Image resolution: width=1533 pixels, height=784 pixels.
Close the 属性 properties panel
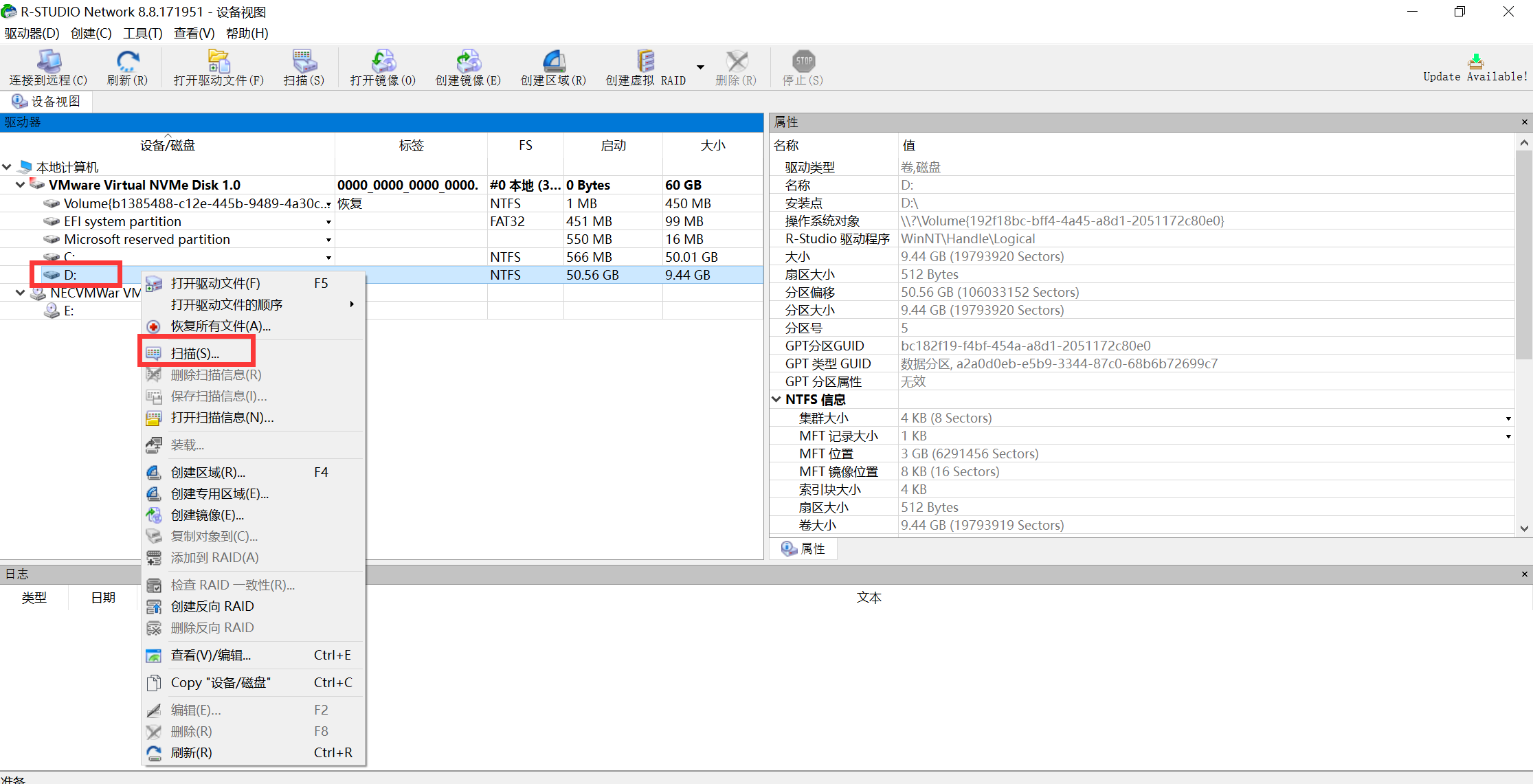pos(1525,122)
